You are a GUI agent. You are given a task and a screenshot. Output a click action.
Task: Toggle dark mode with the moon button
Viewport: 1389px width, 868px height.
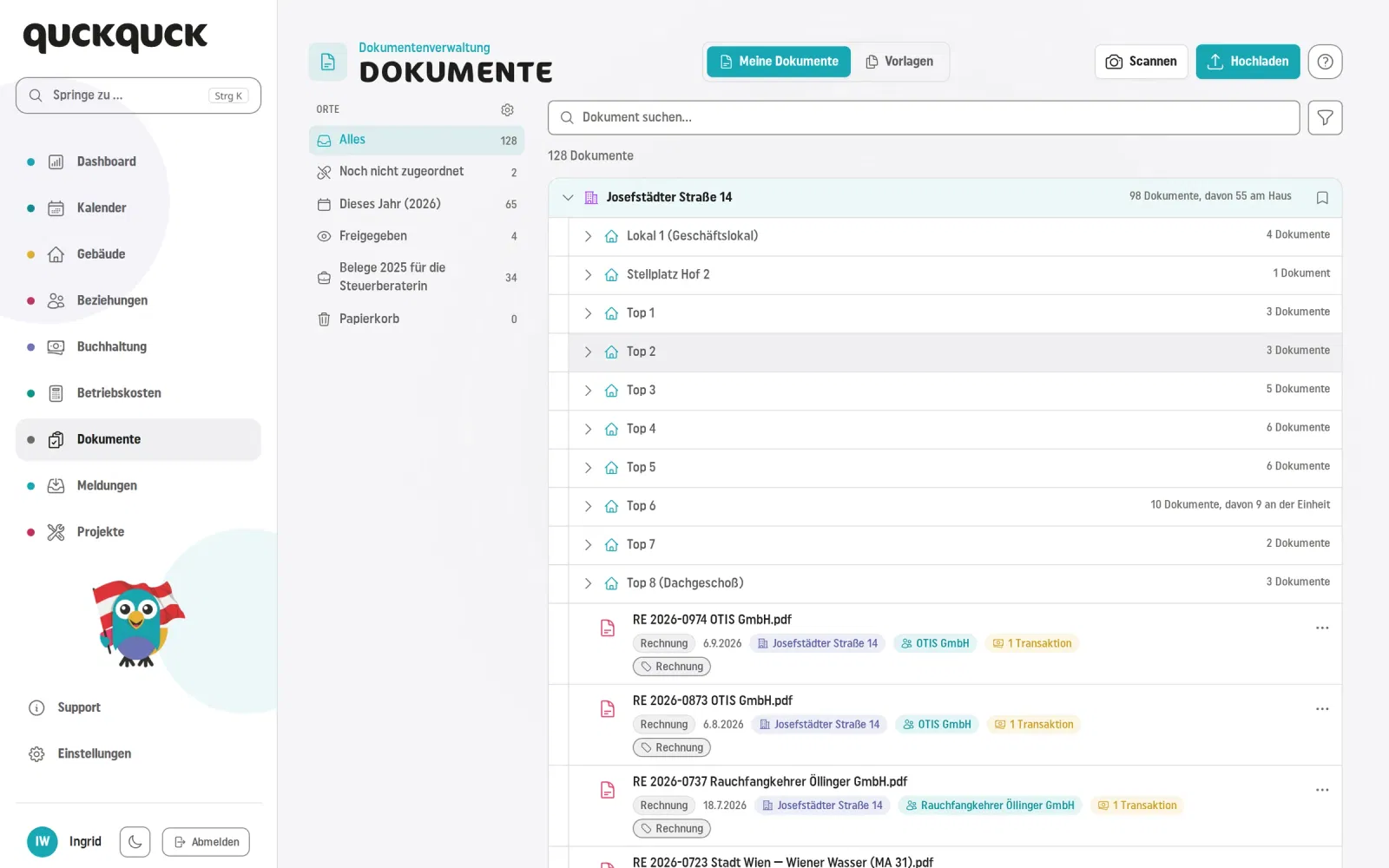pyautogui.click(x=135, y=842)
